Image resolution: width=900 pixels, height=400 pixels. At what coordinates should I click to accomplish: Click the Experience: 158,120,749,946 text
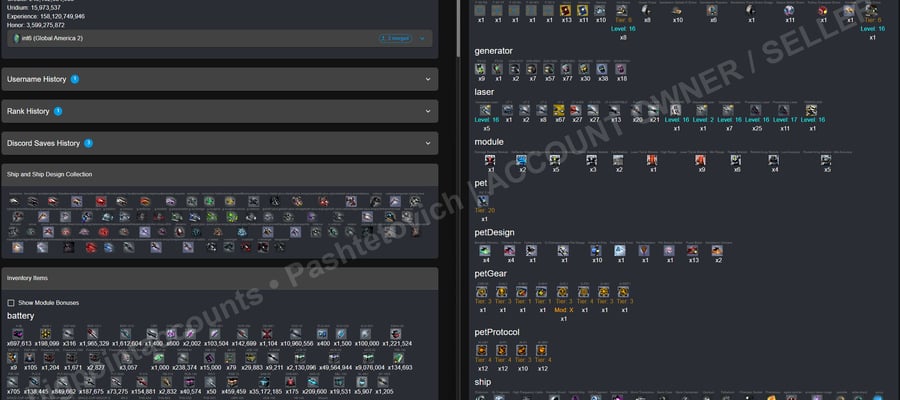46,17
